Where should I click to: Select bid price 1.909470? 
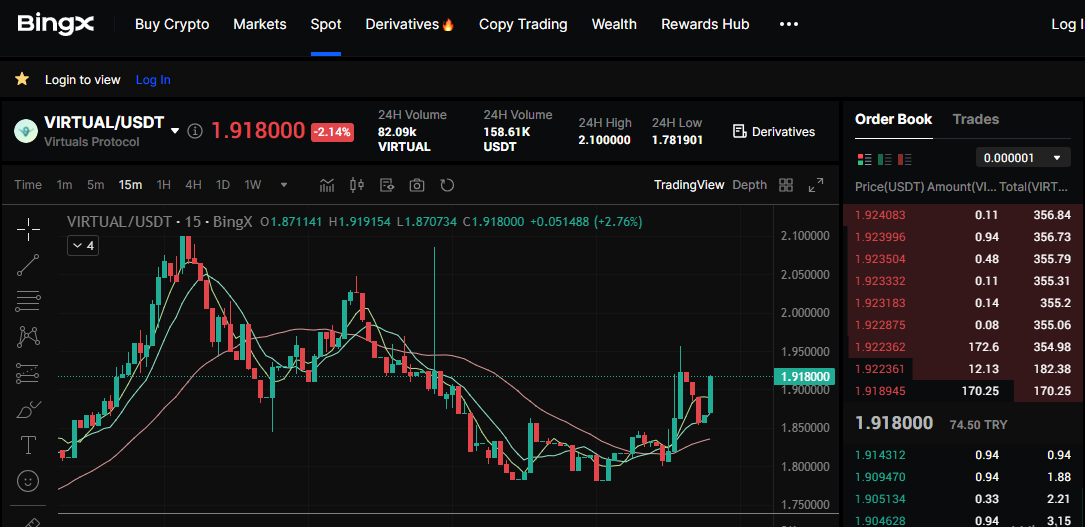click(x=880, y=477)
